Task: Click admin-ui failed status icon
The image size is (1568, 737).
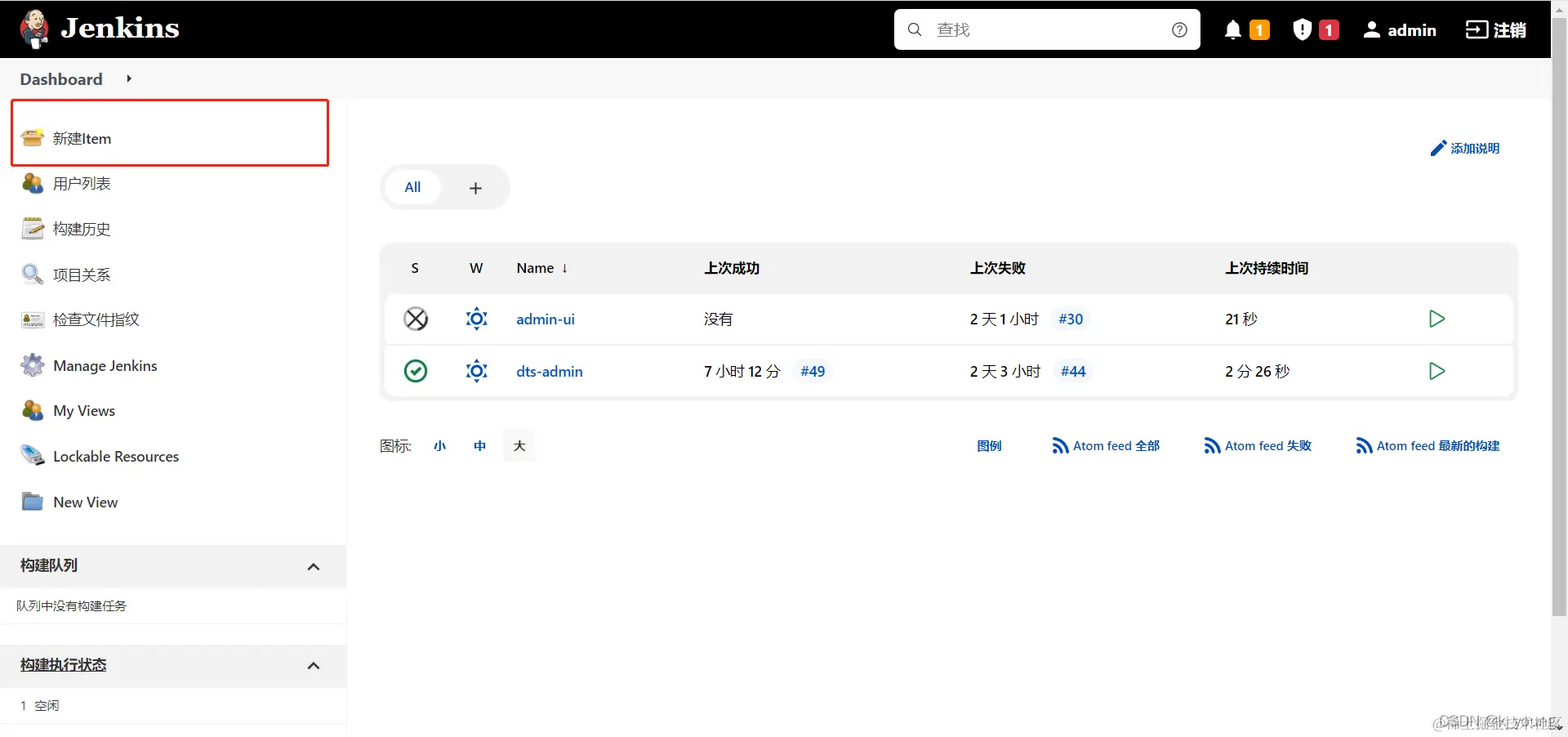Action: pos(416,319)
